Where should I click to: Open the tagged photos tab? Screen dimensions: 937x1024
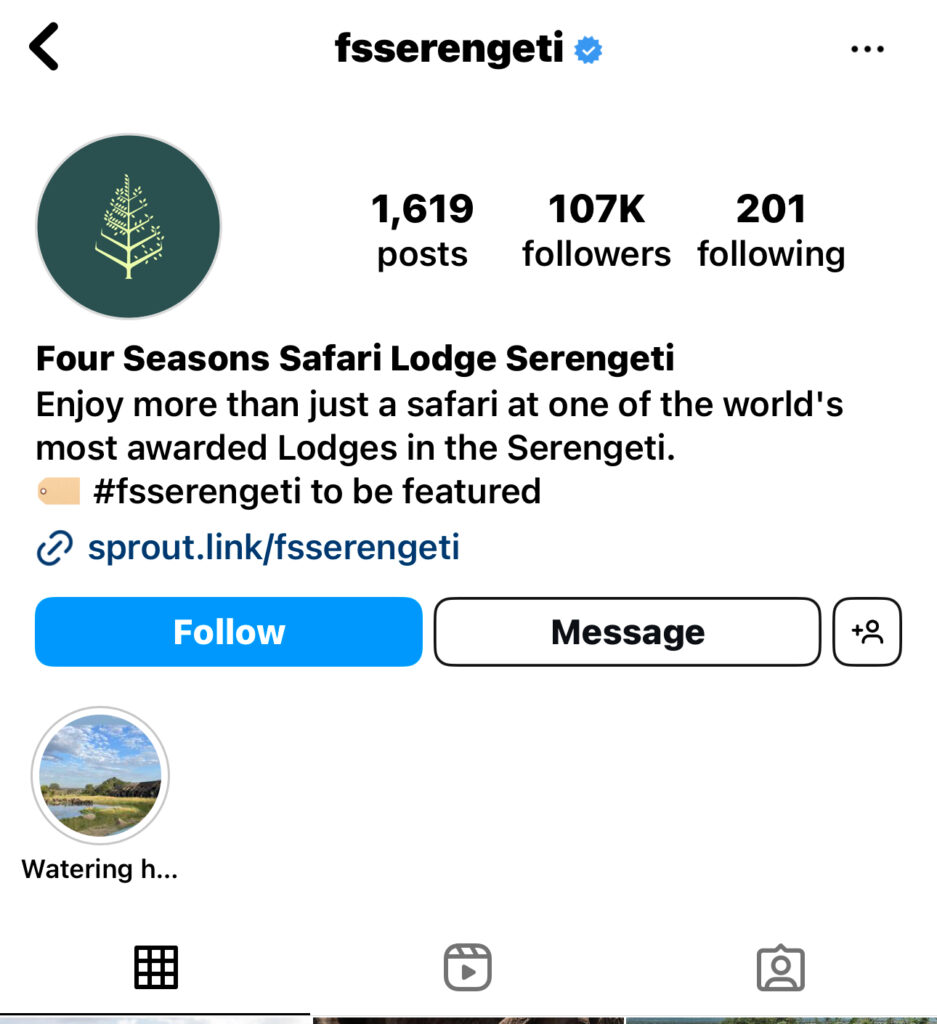(x=780, y=967)
